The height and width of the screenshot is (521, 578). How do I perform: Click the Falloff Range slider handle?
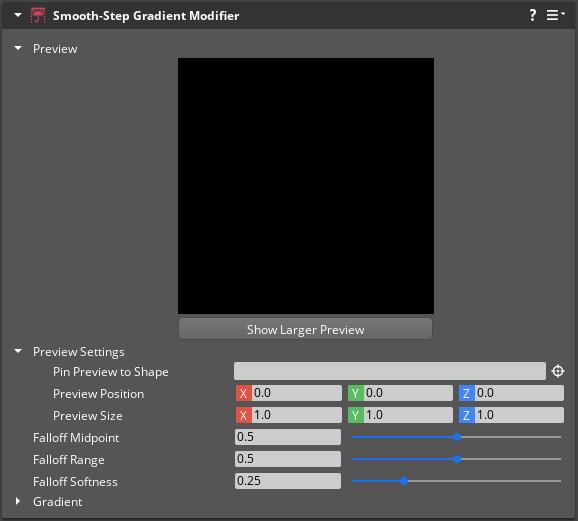[457, 459]
